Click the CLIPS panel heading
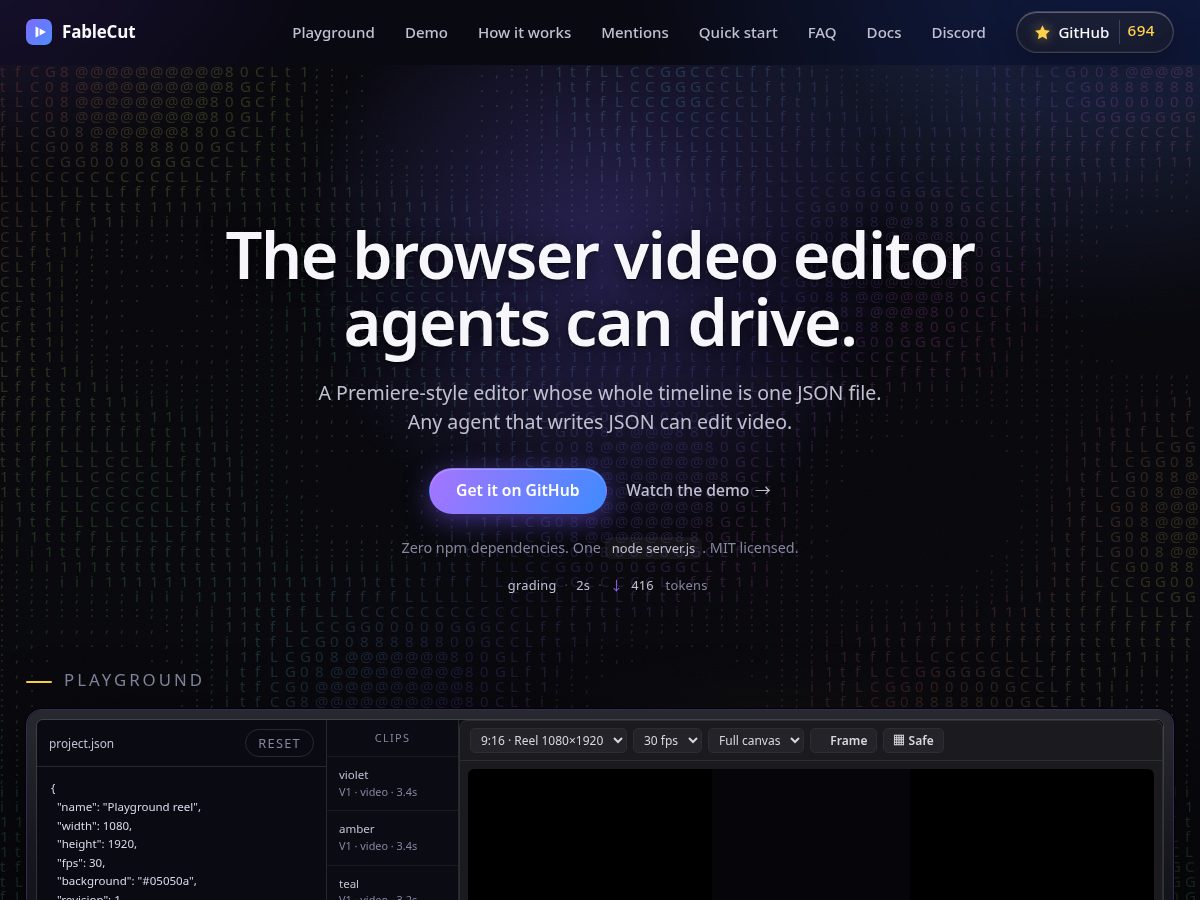This screenshot has height=900, width=1200. pyautogui.click(x=392, y=738)
